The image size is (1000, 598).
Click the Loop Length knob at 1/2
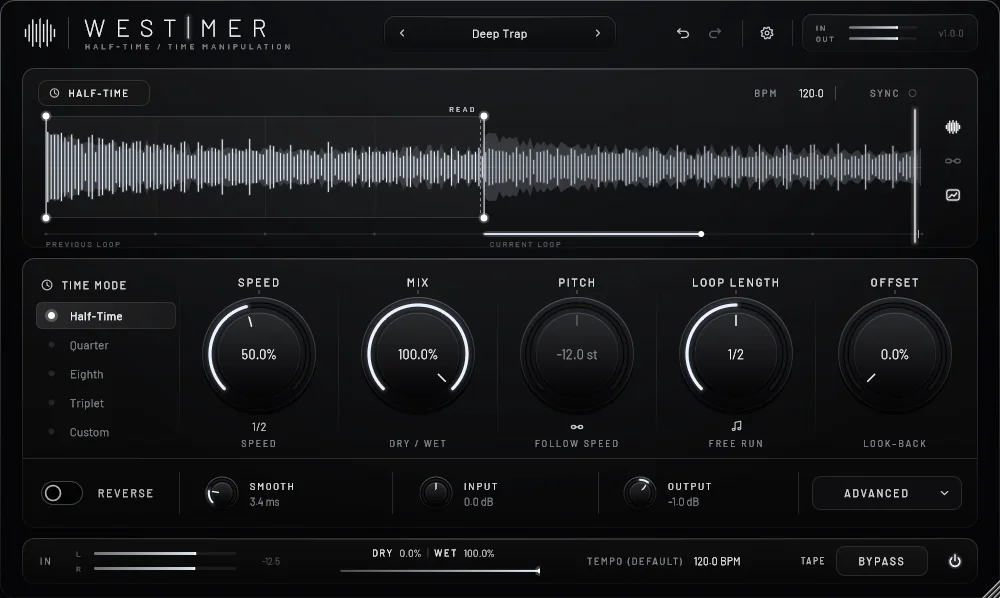pyautogui.click(x=735, y=354)
